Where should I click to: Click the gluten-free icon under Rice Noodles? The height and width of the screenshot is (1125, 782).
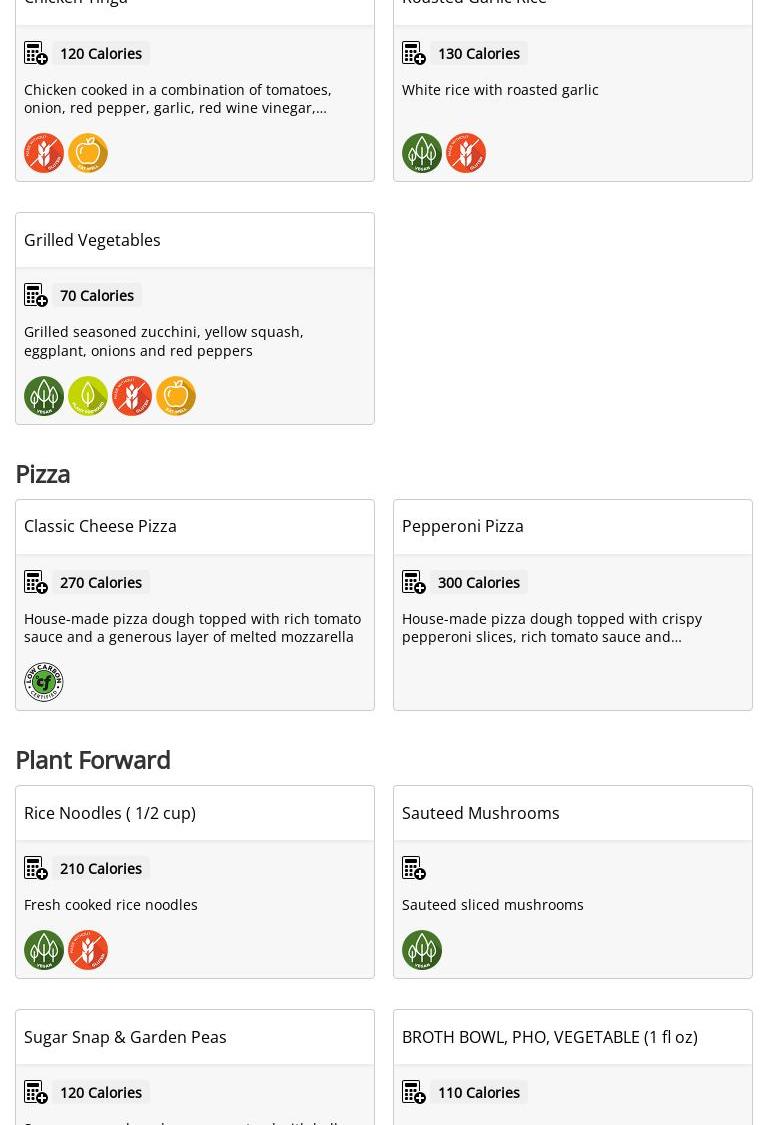click(x=88, y=950)
